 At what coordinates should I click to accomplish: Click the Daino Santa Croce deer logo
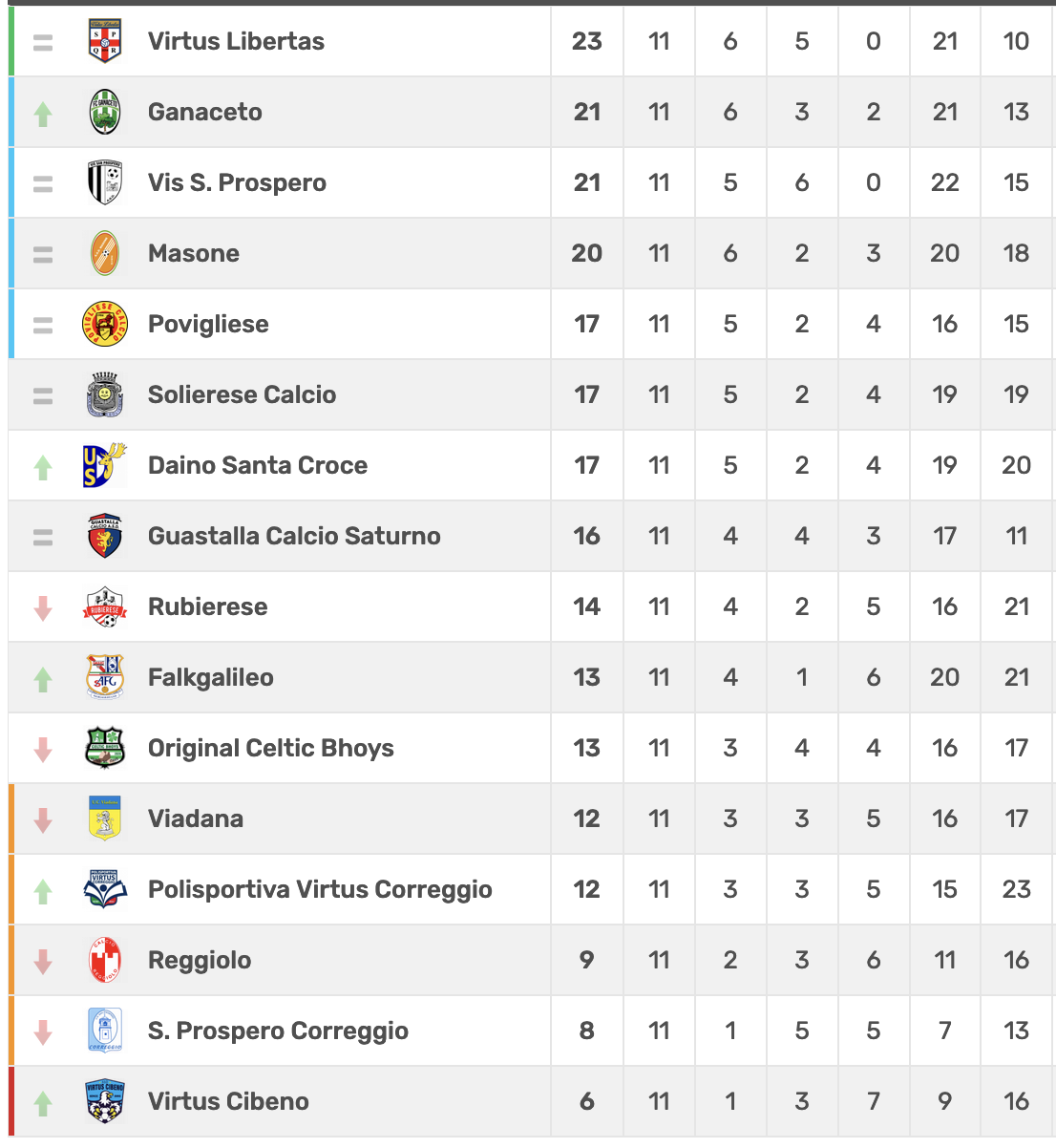(x=105, y=465)
